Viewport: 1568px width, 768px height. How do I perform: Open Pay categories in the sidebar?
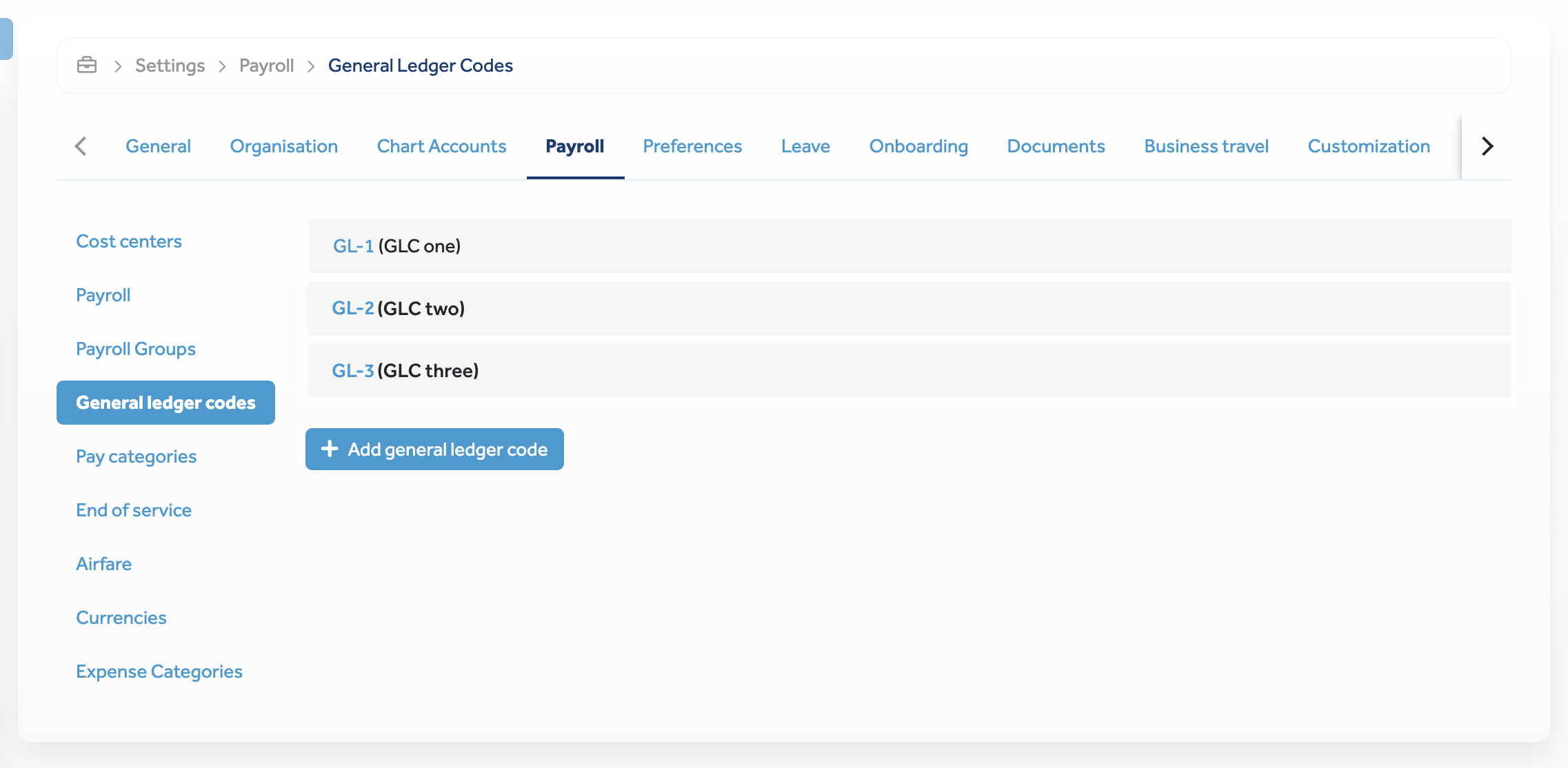[137, 456]
